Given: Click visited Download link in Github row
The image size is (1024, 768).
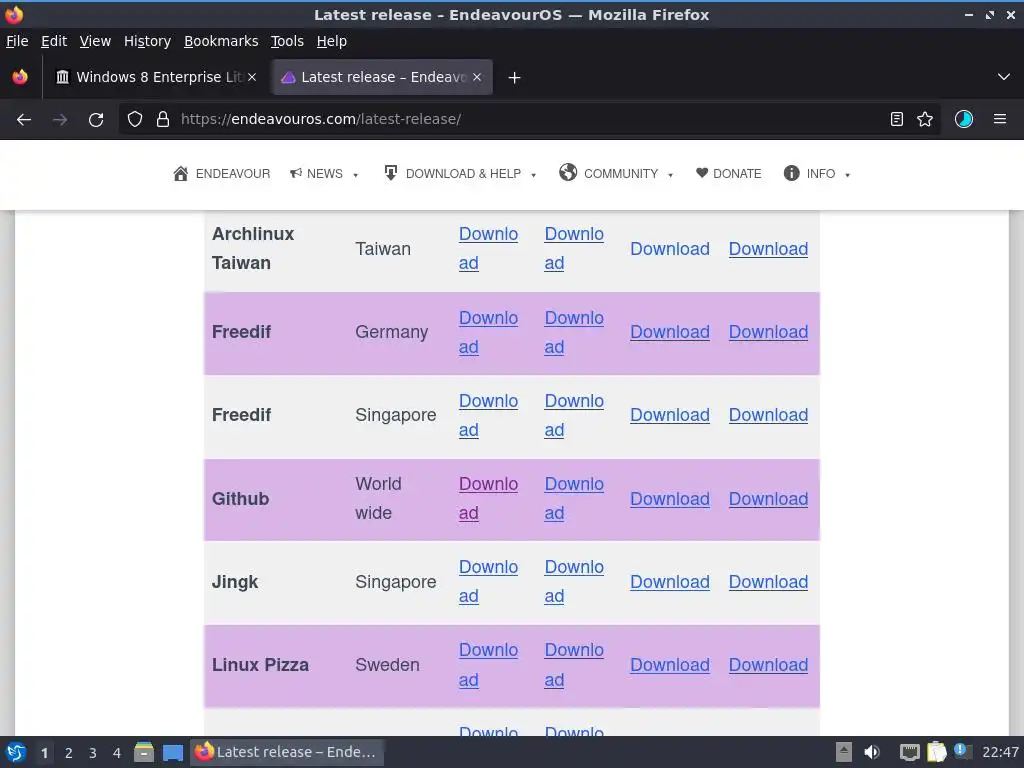Looking at the screenshot, I should point(488,498).
